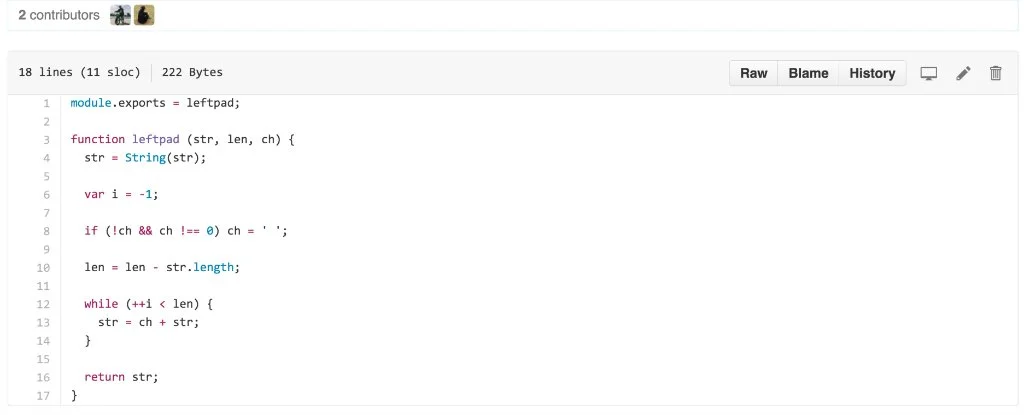Select line number 4 of the function declaration
Viewport: 1024px width, 415px height.
pyautogui.click(x=45, y=158)
